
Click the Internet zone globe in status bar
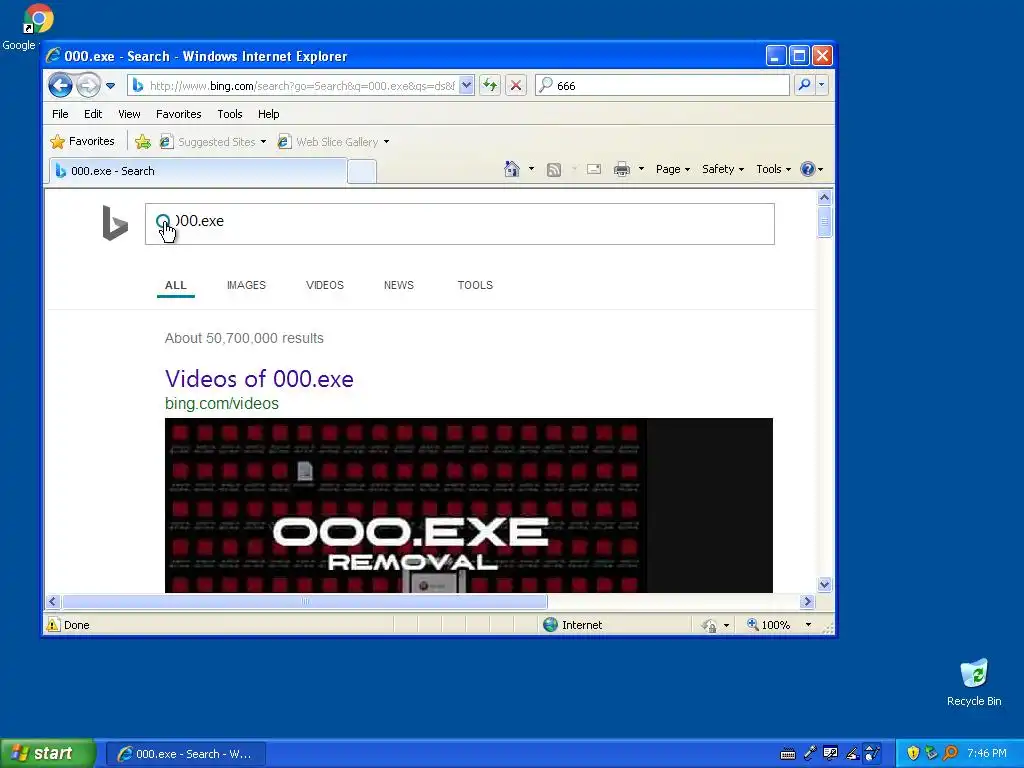[551, 624]
